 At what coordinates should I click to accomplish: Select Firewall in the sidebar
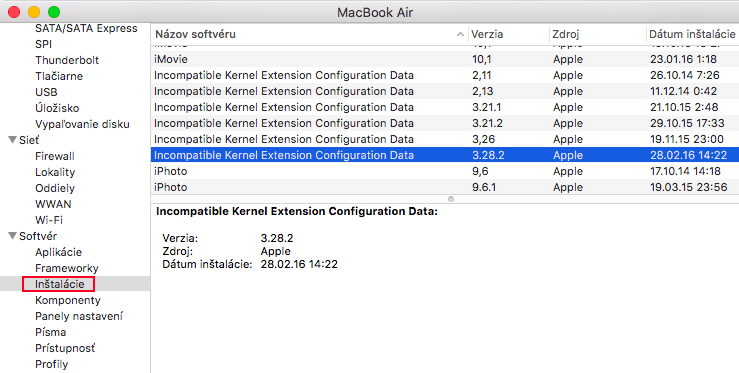tap(55, 156)
